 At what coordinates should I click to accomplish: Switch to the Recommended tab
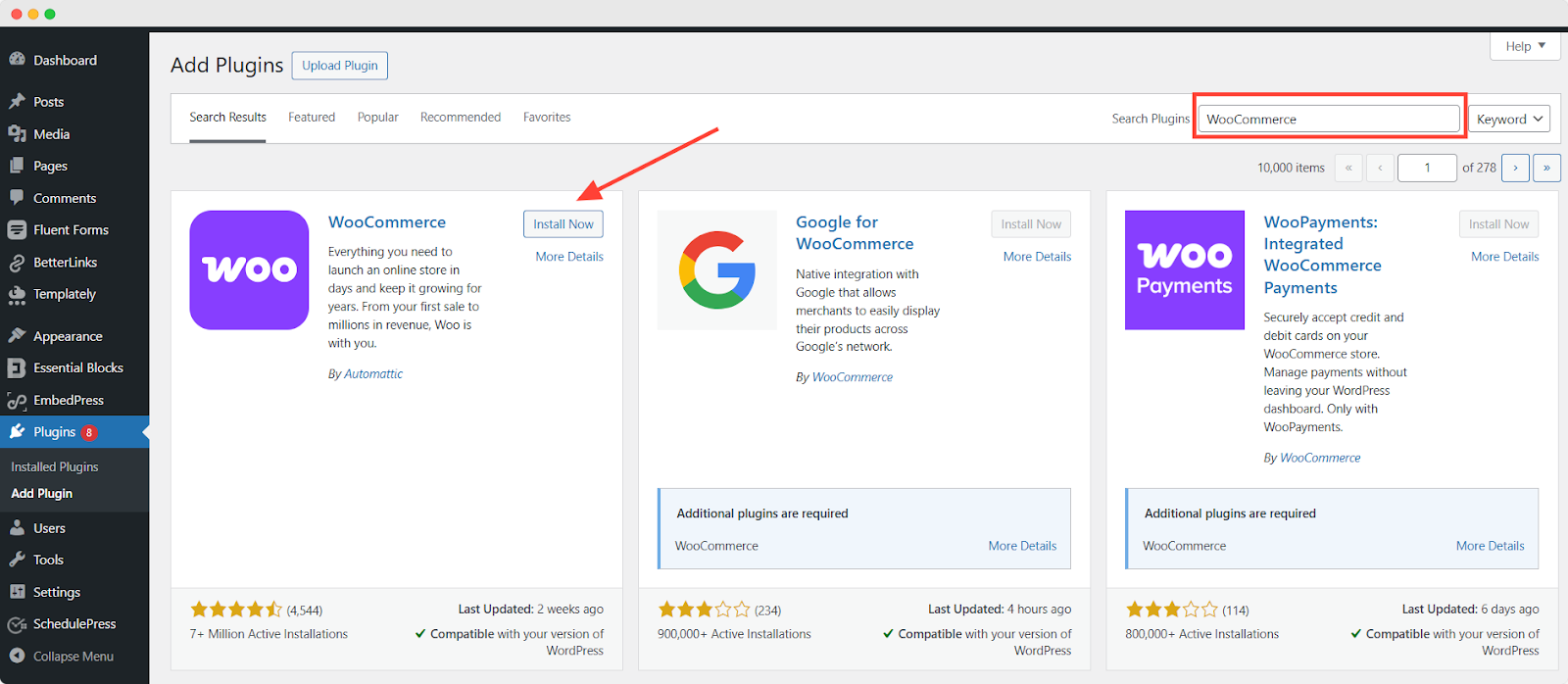pyautogui.click(x=461, y=118)
